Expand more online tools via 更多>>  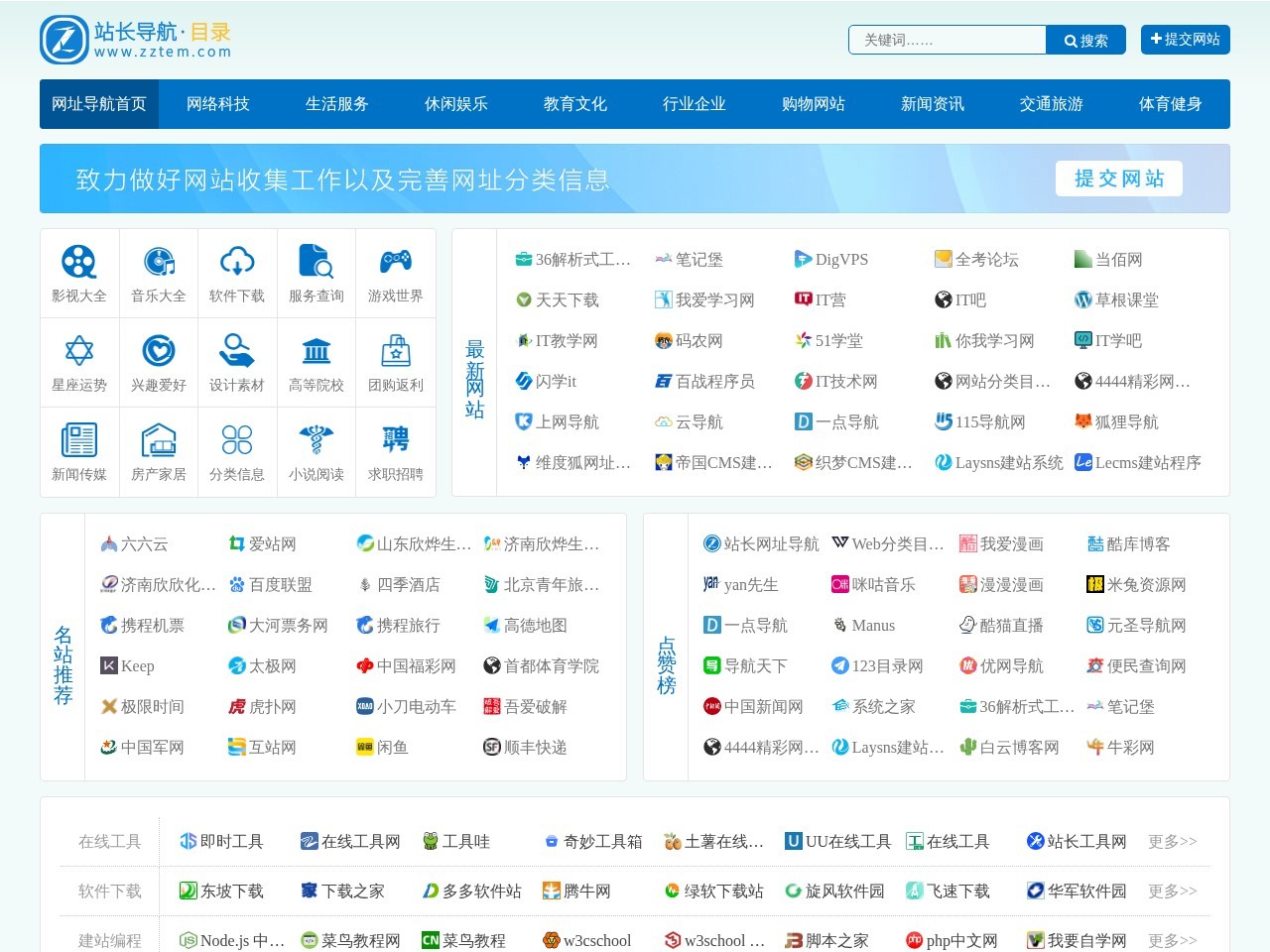1172,841
